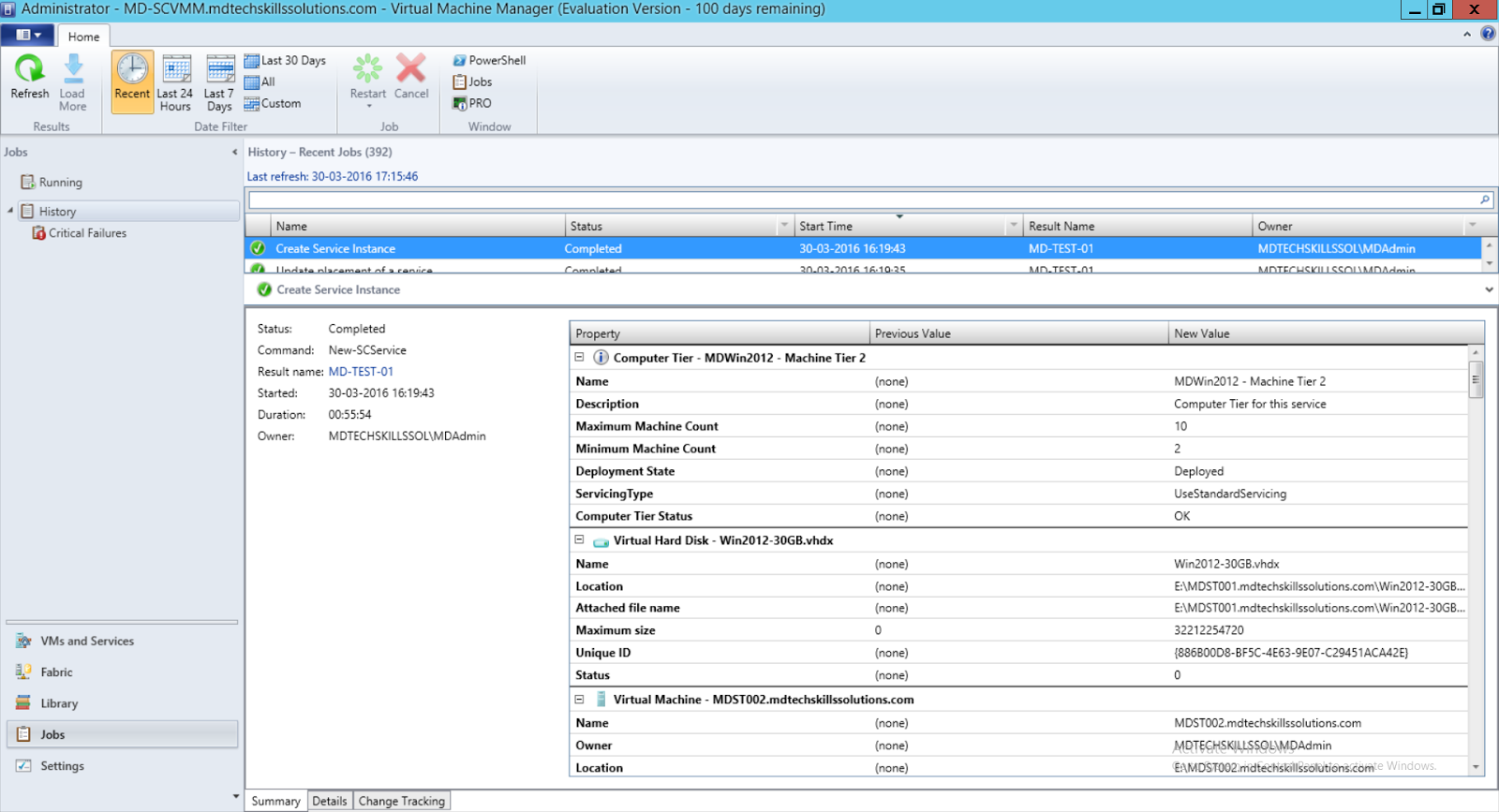The height and width of the screenshot is (812, 1499).
Task: Click the search magnifier icon
Action: tap(1485, 200)
